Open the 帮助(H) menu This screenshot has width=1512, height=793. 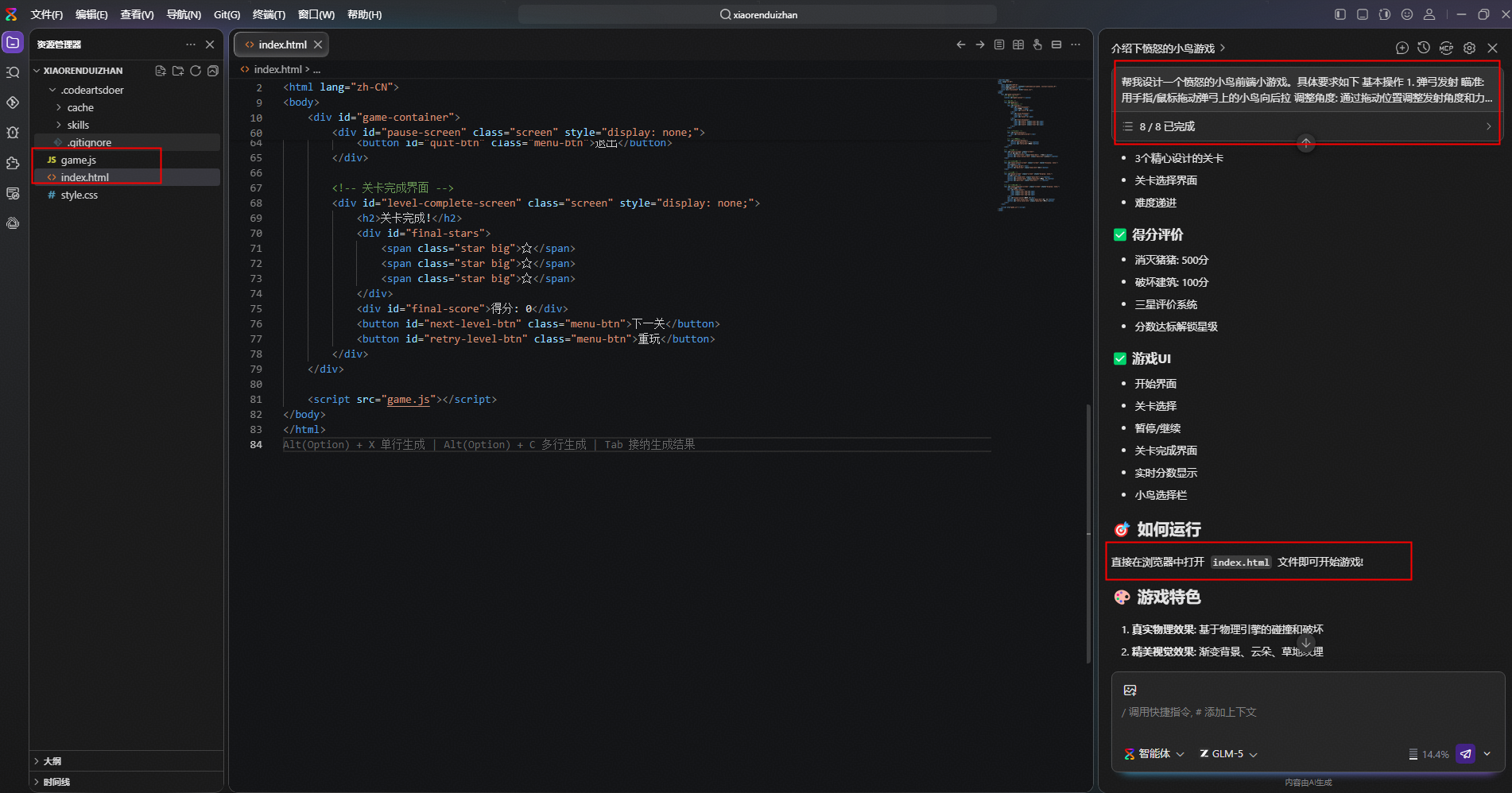(364, 14)
